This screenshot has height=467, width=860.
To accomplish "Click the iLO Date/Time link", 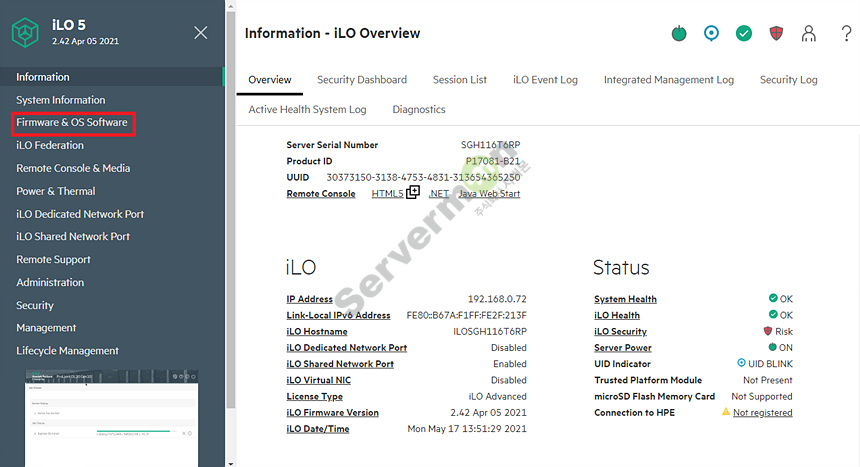I will coord(318,429).
